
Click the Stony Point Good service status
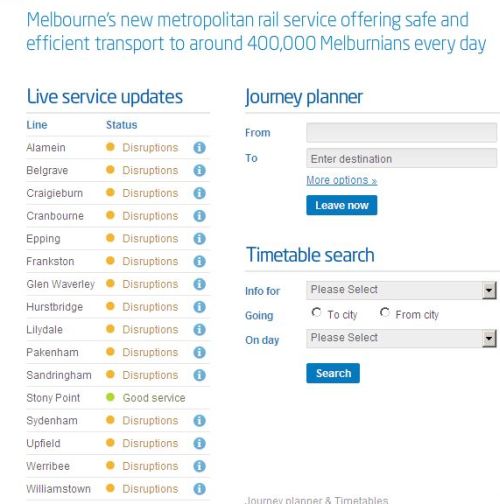(x=154, y=398)
